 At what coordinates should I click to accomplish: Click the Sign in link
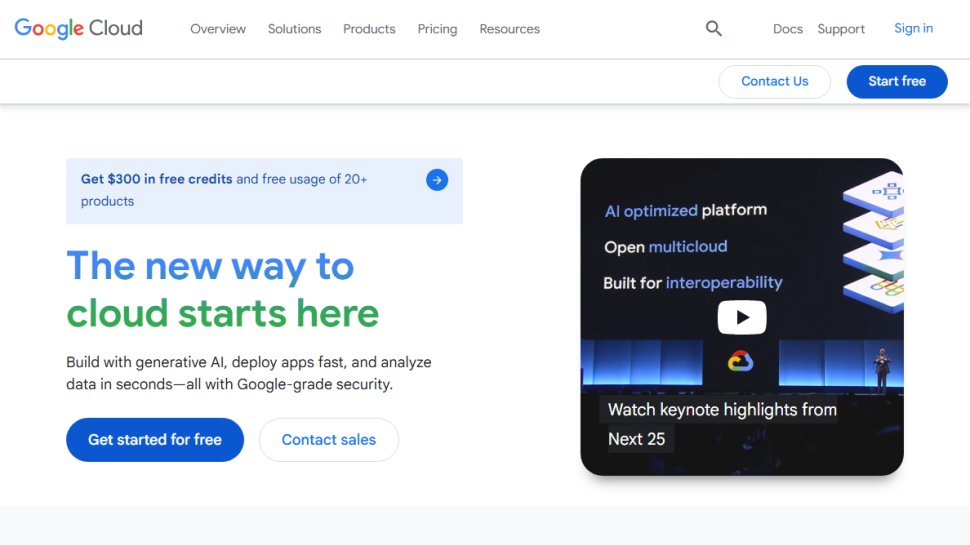coord(913,28)
